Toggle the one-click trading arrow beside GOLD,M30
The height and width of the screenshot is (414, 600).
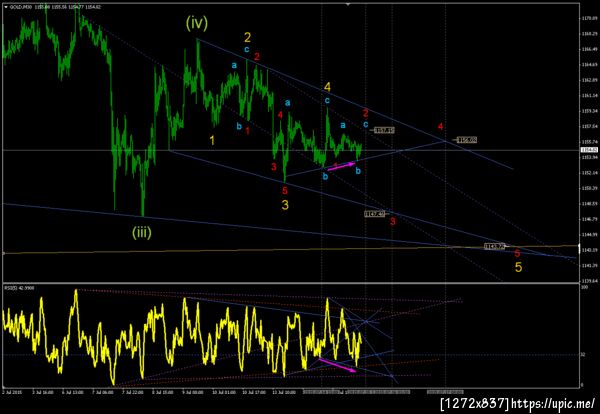[5, 7]
